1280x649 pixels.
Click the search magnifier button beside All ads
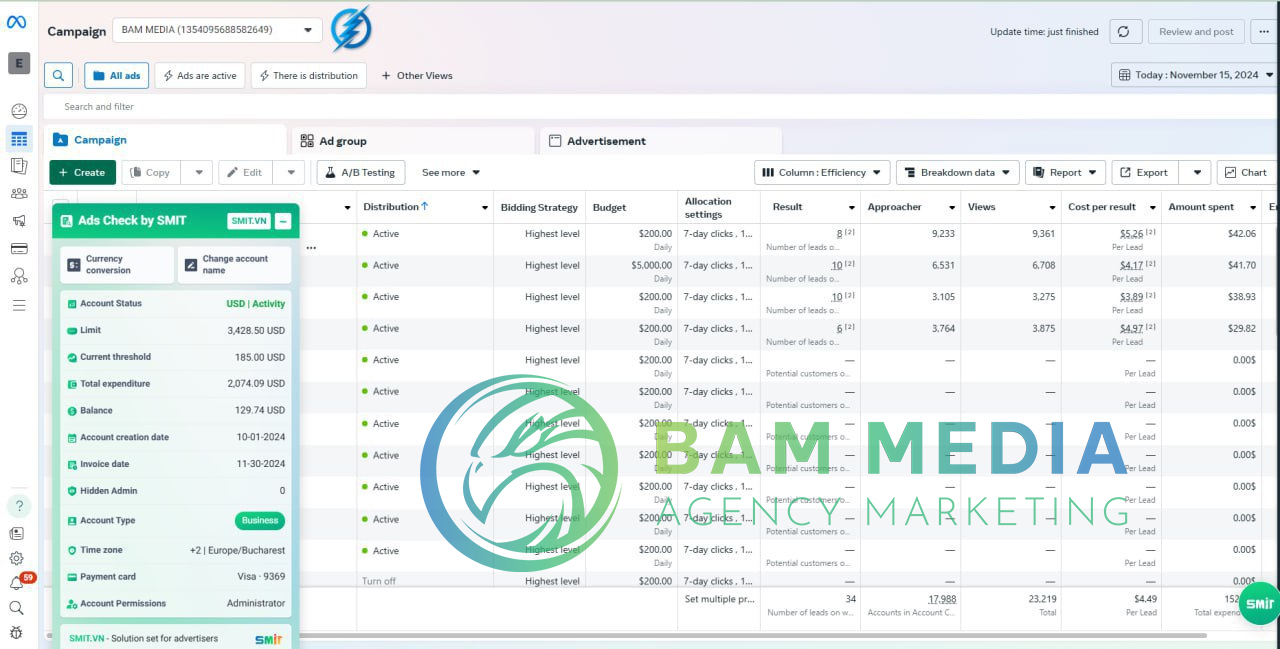(x=59, y=75)
